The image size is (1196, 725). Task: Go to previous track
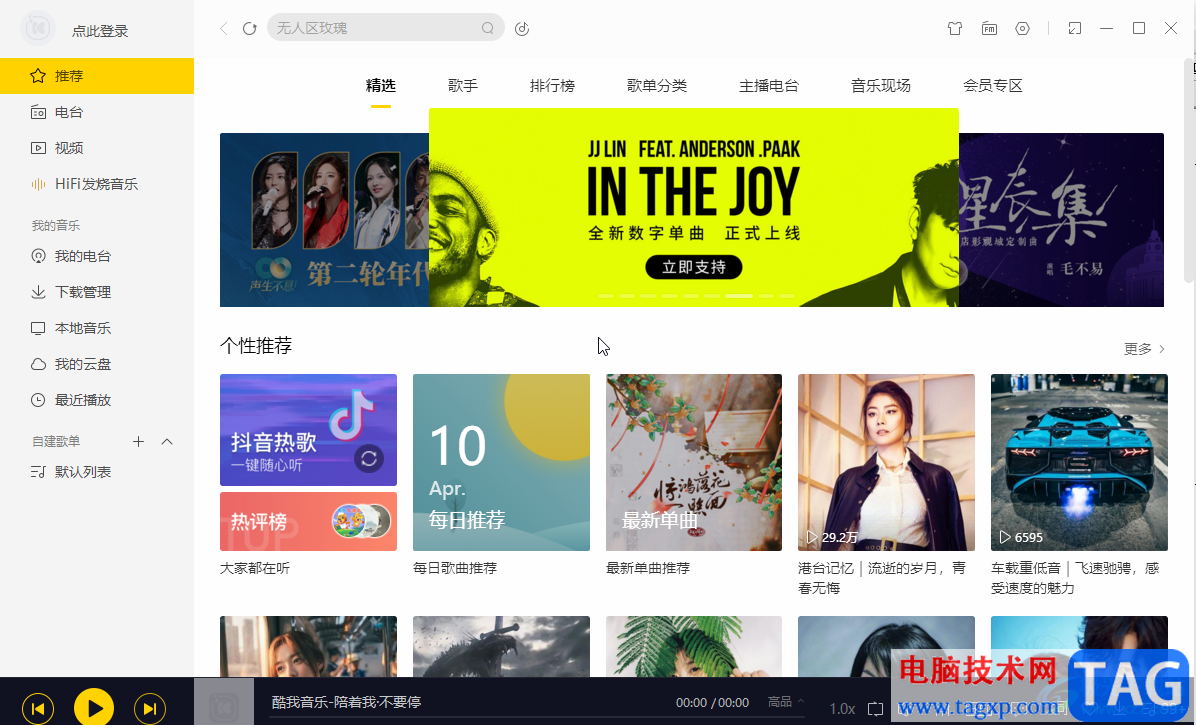point(37,709)
